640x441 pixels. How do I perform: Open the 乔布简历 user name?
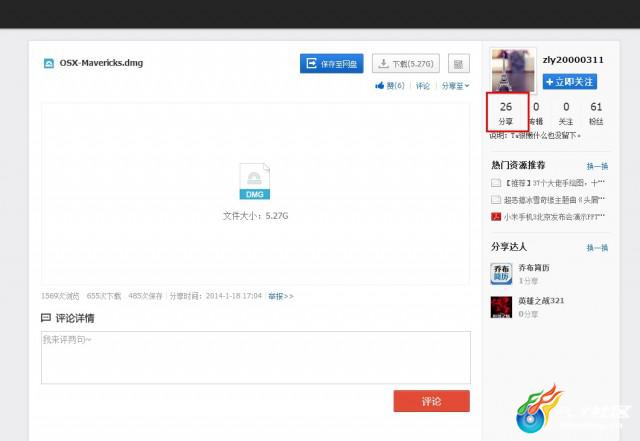(x=533, y=267)
